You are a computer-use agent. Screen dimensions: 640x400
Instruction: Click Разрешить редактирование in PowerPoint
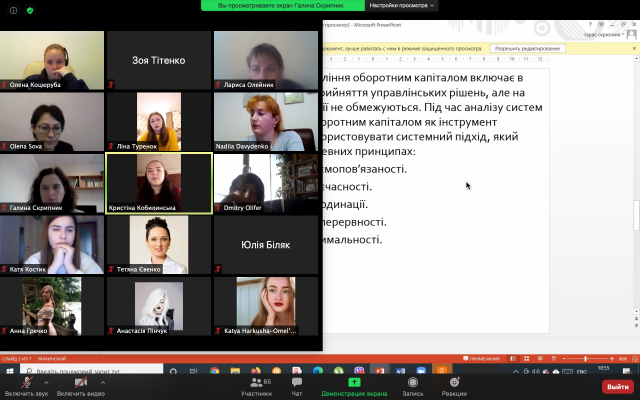point(527,49)
